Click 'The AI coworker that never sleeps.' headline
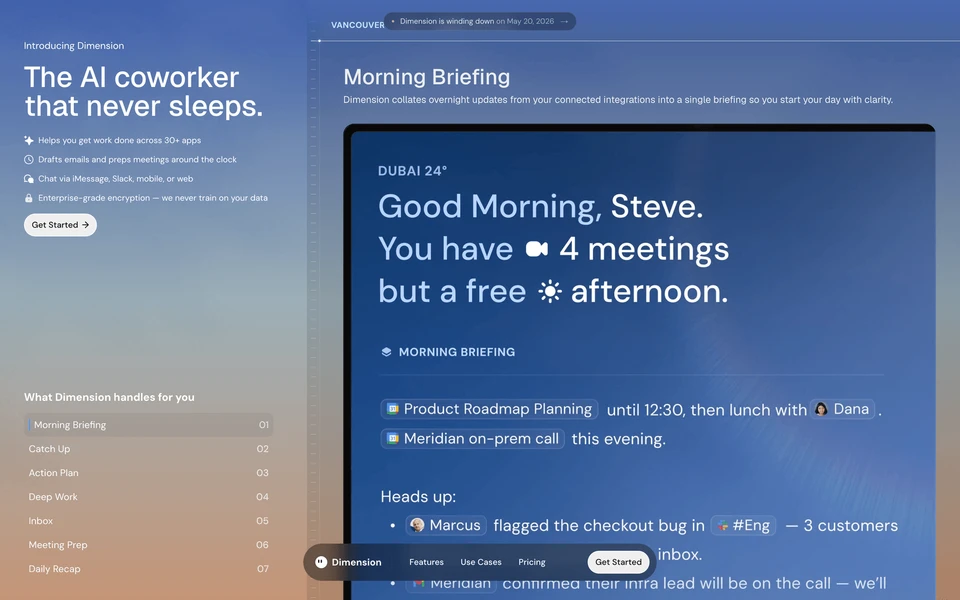 [x=144, y=92]
